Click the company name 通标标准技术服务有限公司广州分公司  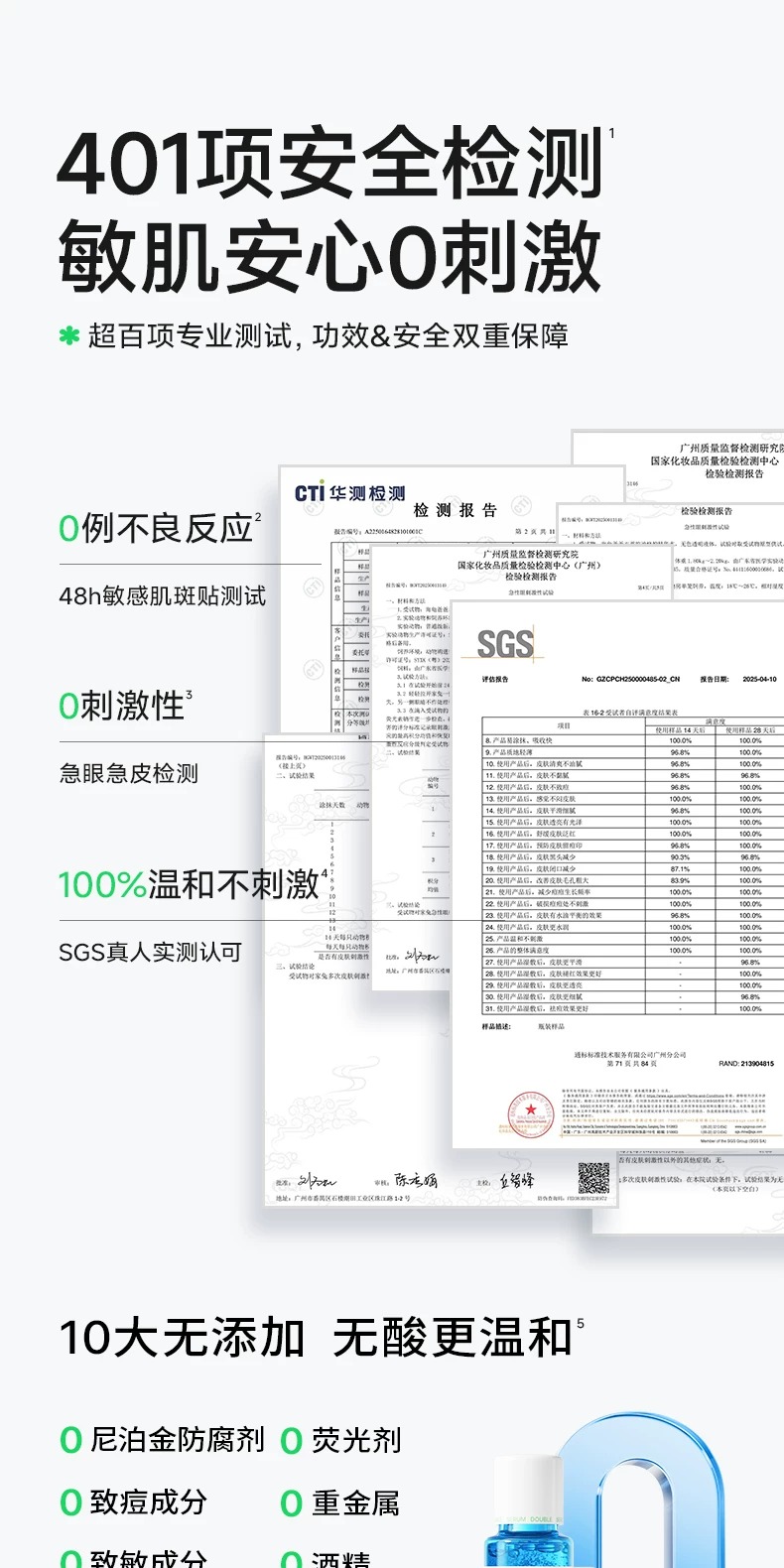(629, 1055)
